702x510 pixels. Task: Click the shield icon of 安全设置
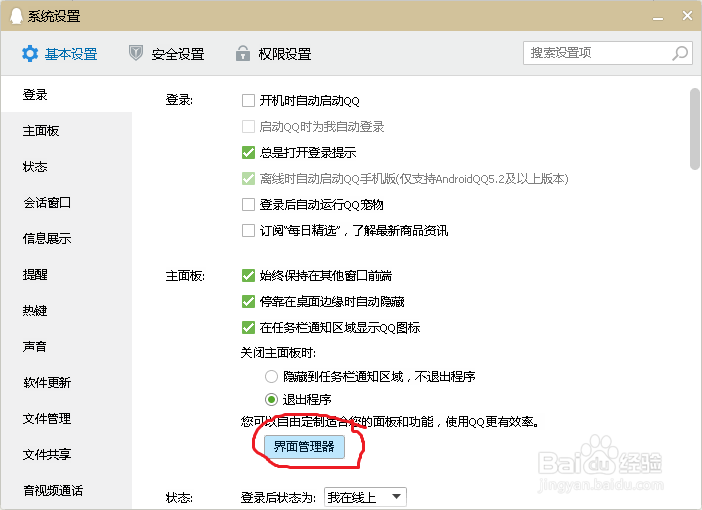pos(136,53)
